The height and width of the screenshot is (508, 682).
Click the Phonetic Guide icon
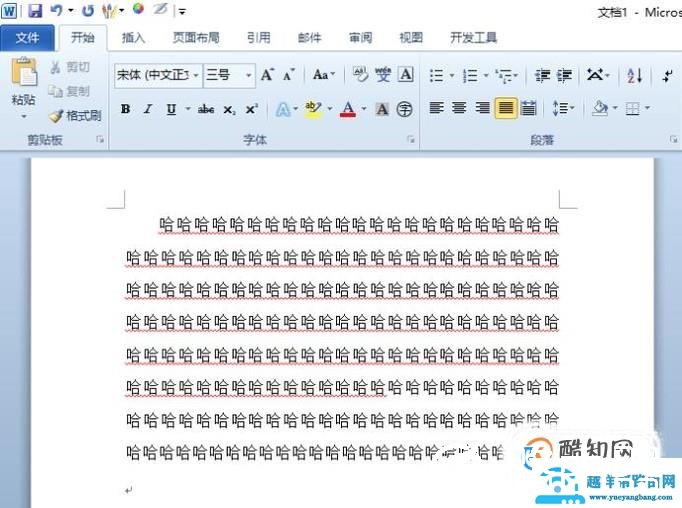[383, 75]
